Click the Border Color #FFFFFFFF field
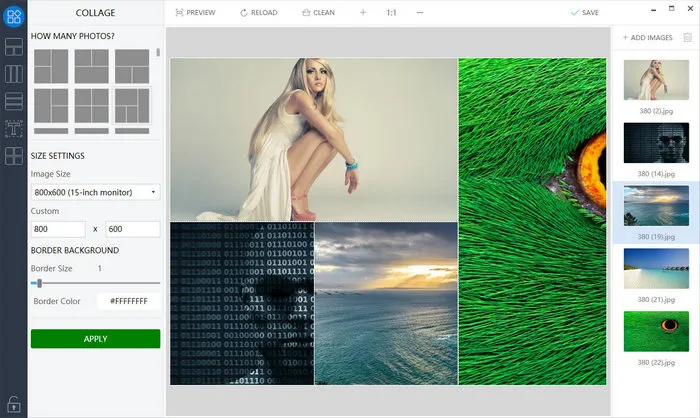This screenshot has height=418, width=700. point(128,301)
